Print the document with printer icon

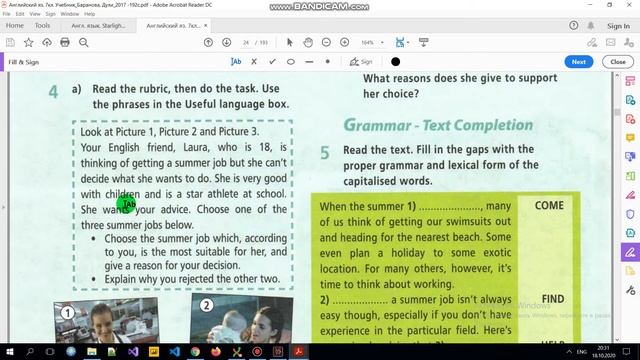coord(65,42)
